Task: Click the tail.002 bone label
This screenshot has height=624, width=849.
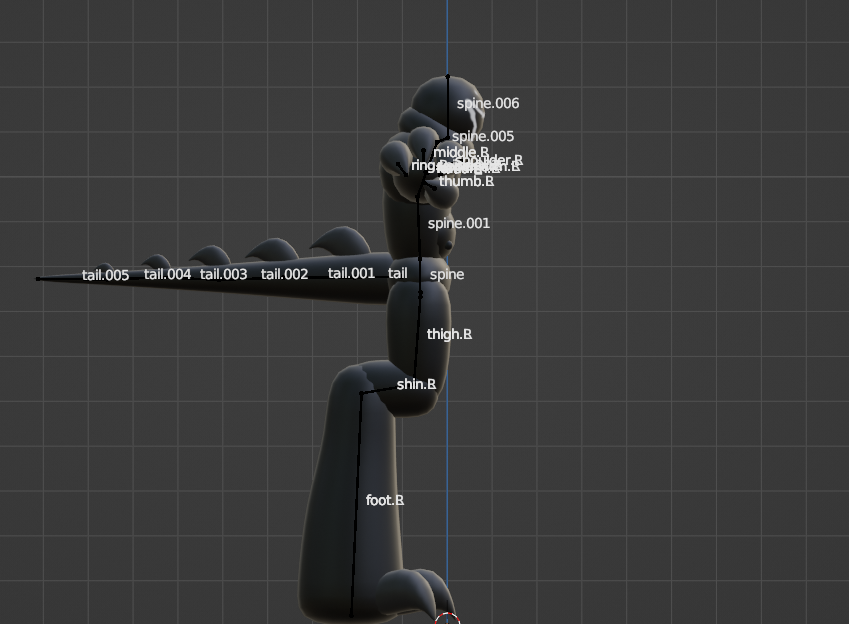Action: coord(284,275)
